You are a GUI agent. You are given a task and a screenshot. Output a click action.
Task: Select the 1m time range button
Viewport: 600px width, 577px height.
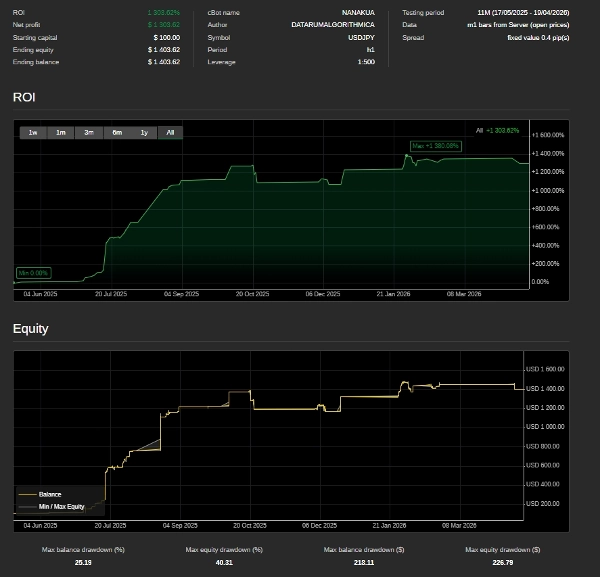(61, 132)
